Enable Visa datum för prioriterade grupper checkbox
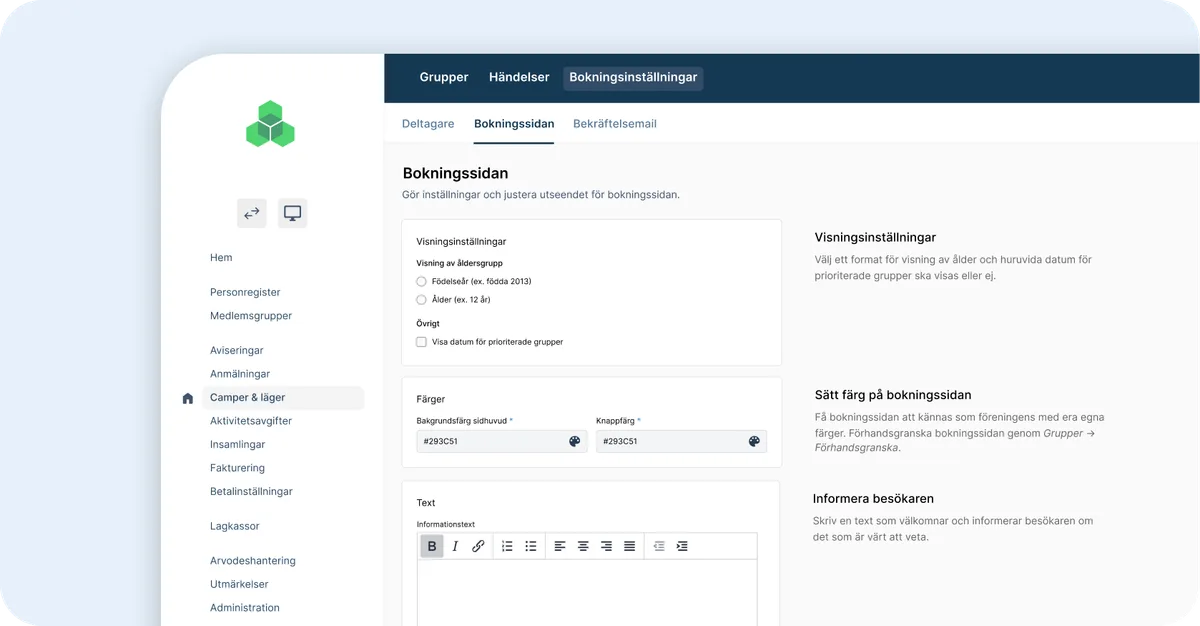This screenshot has width=1200, height=626. click(x=421, y=342)
